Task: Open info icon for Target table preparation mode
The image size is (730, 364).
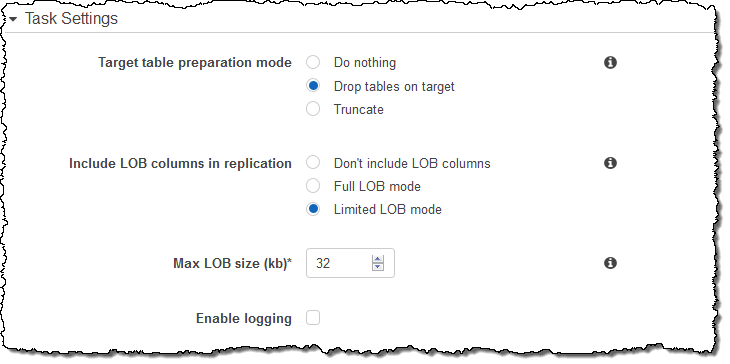Action: [x=610, y=62]
